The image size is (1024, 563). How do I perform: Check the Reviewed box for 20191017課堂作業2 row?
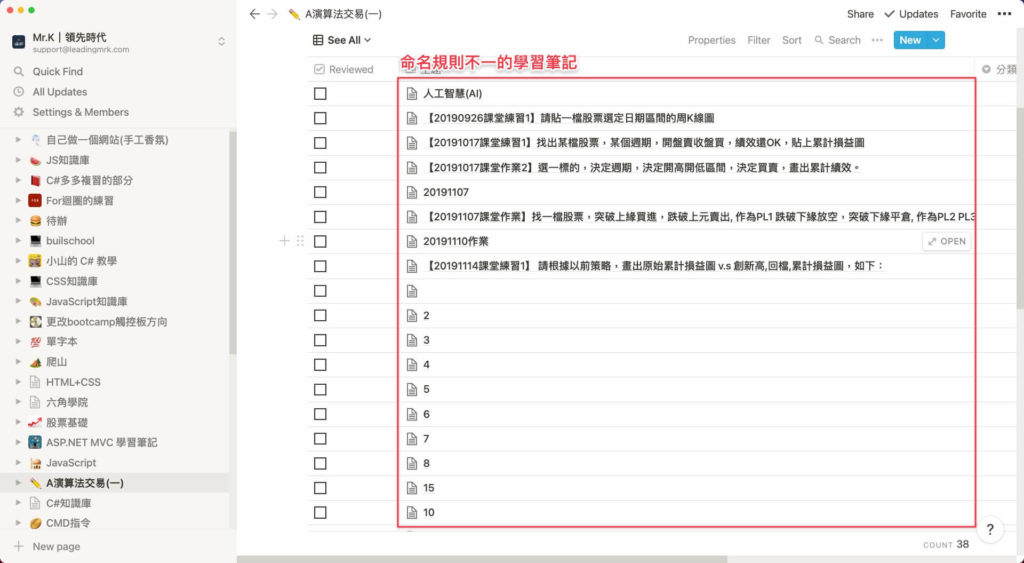(320, 167)
